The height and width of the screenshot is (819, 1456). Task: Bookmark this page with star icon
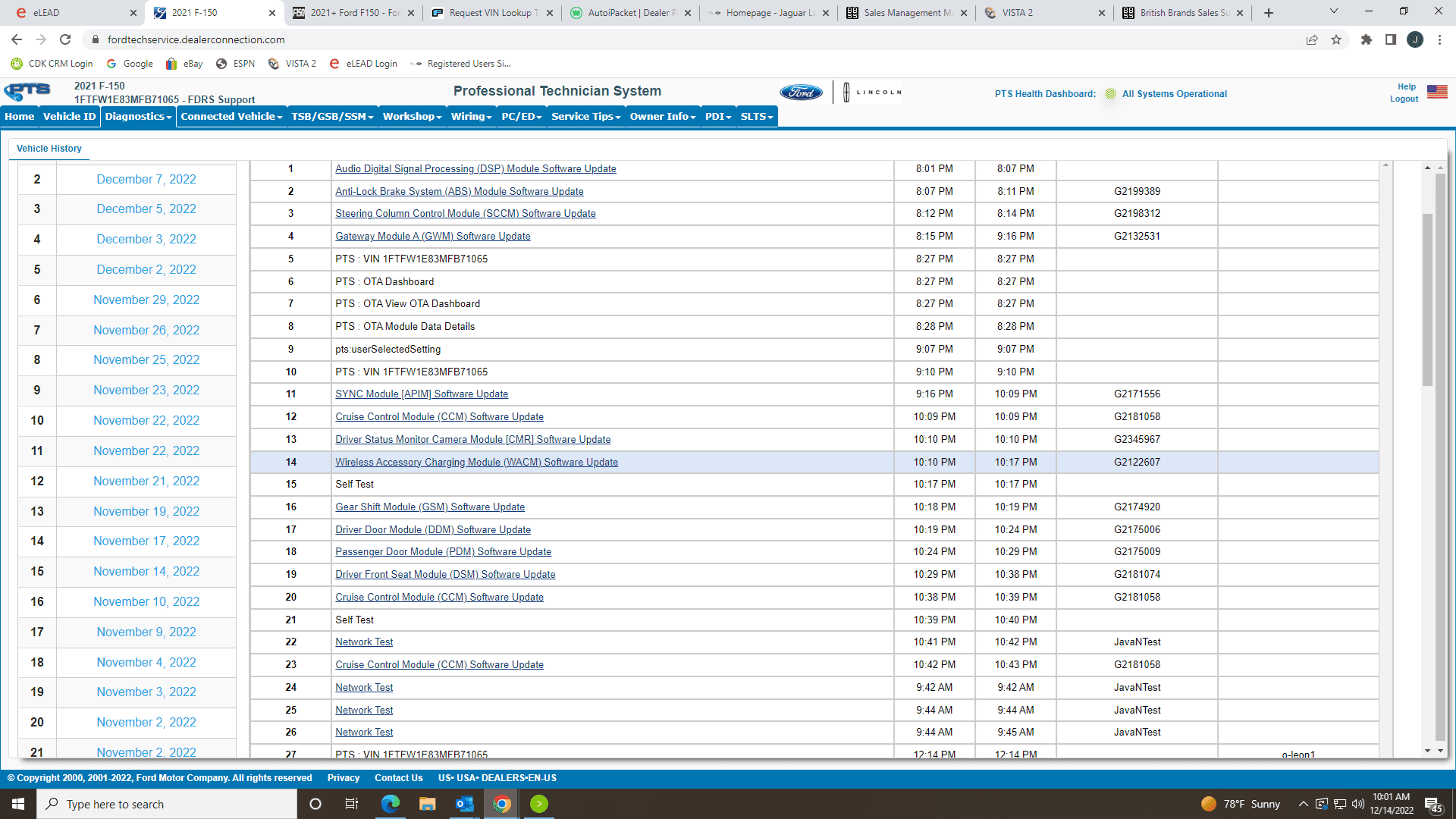1336,39
